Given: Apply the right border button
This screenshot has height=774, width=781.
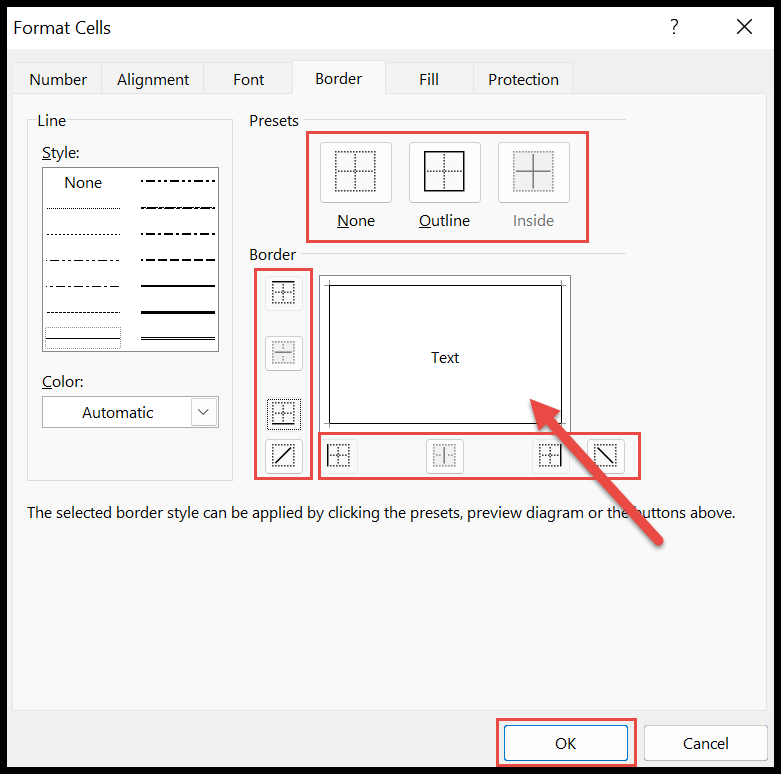Looking at the screenshot, I should click(x=550, y=456).
